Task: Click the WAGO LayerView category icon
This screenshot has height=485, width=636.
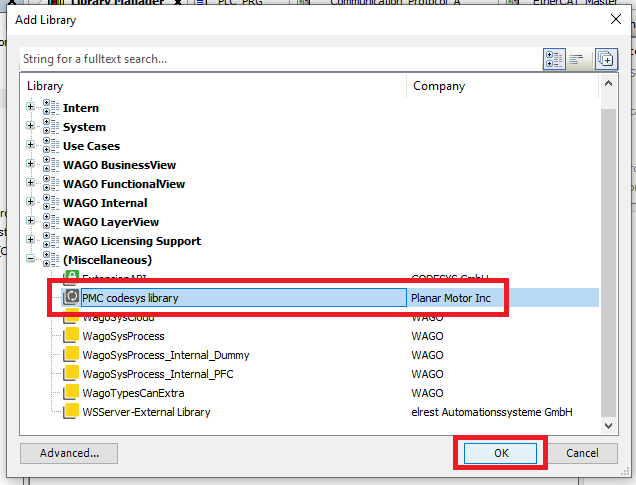Action: coord(50,222)
